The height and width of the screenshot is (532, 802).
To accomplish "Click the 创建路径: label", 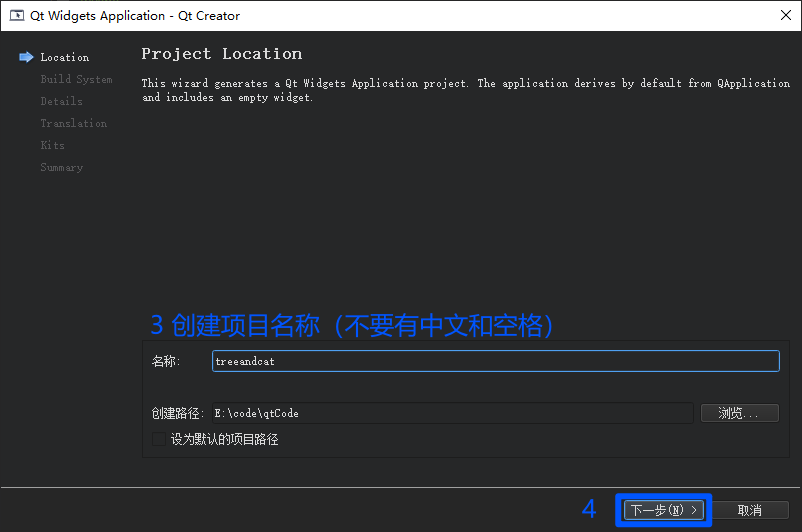I will [x=177, y=413].
